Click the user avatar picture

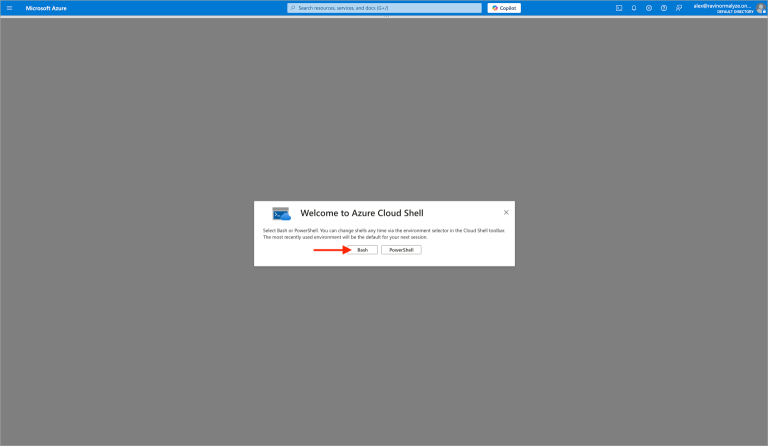tap(760, 8)
